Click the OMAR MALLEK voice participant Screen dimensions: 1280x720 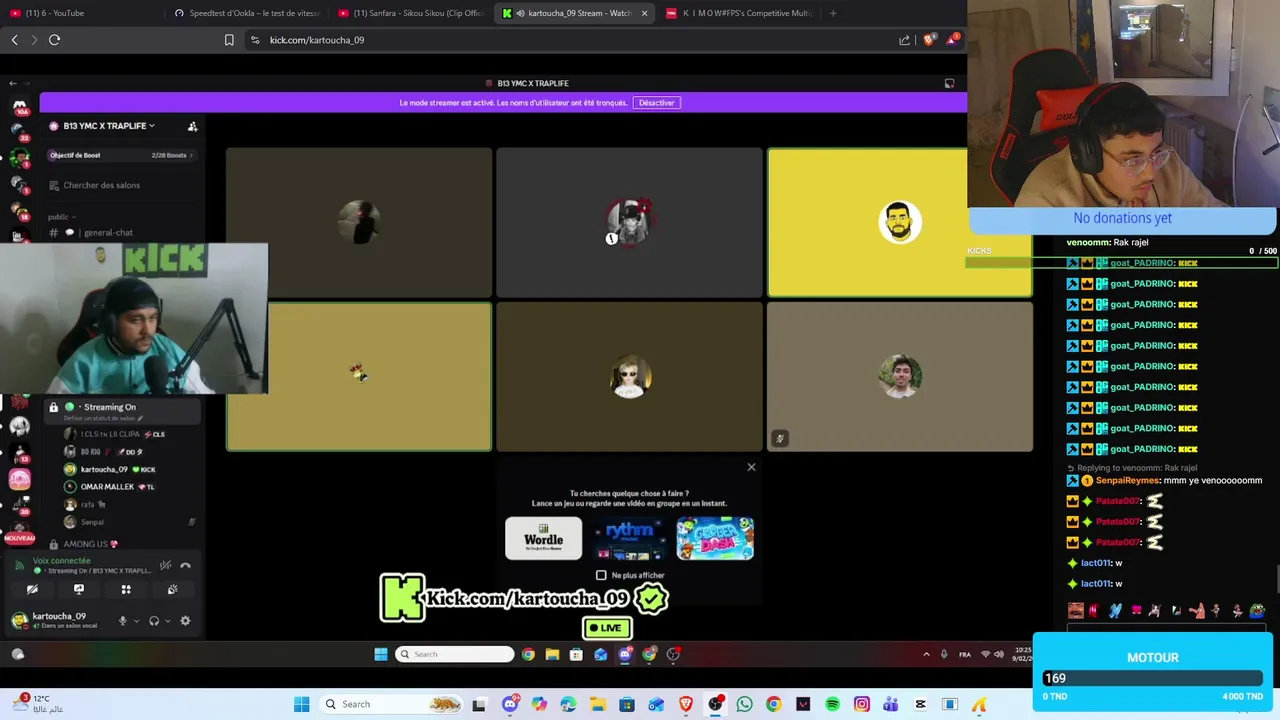coord(110,487)
